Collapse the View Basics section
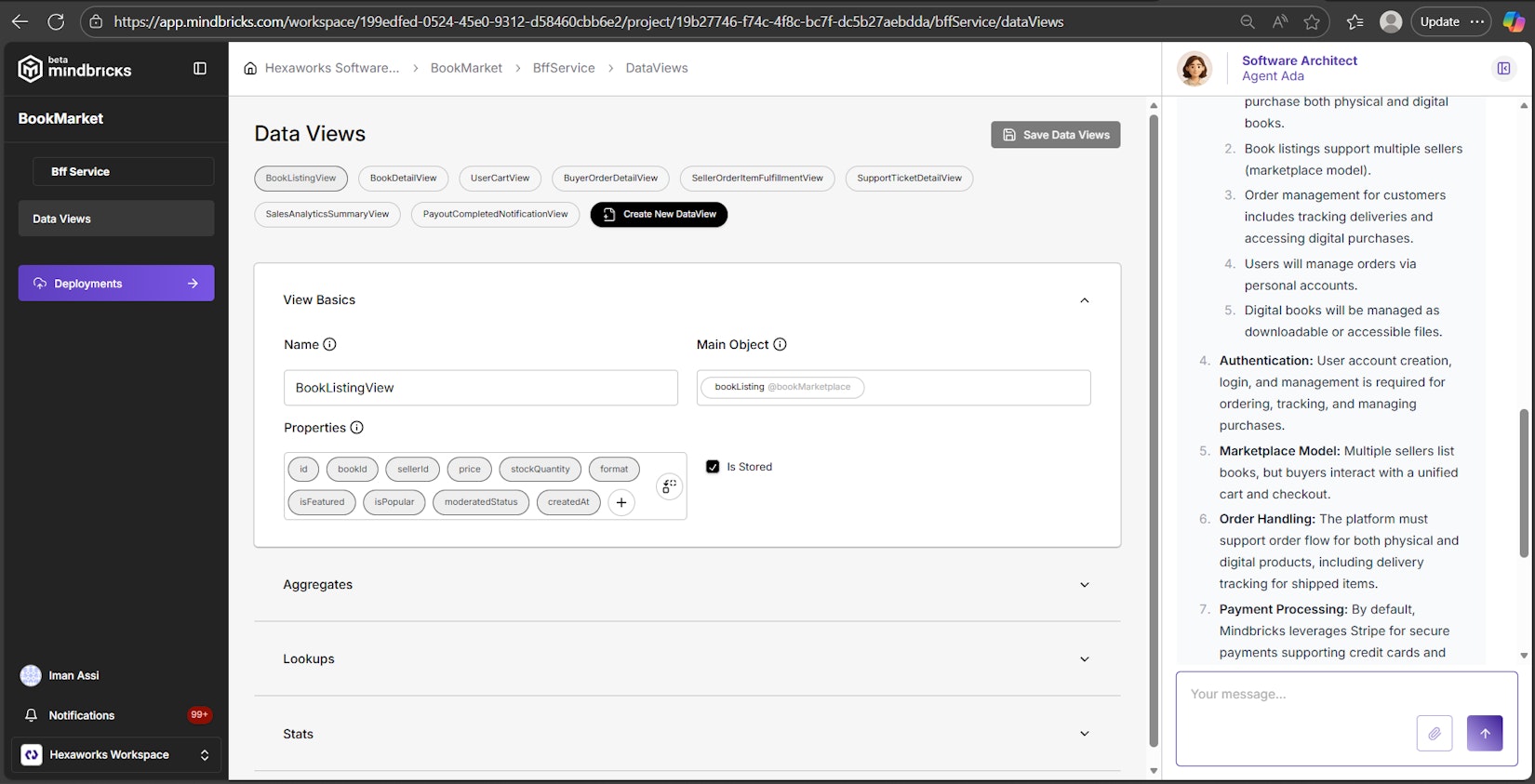 (1084, 300)
